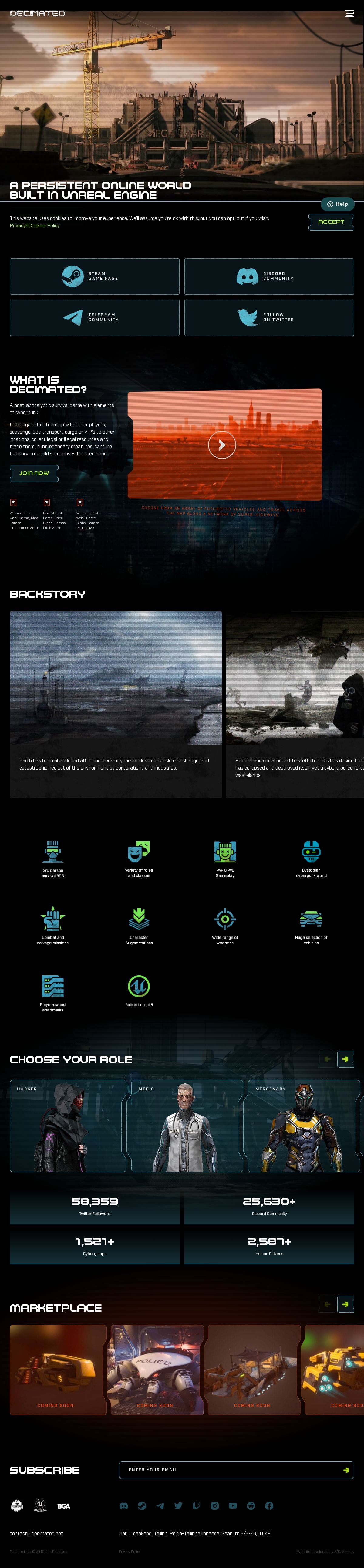Open the Help widget
364x1568 pixels.
click(338, 204)
